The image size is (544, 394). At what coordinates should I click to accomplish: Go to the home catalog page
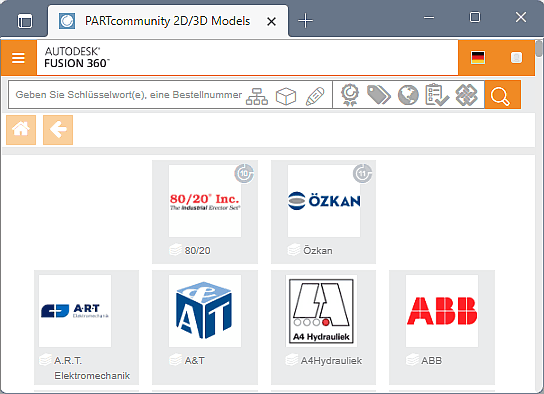pos(21,130)
